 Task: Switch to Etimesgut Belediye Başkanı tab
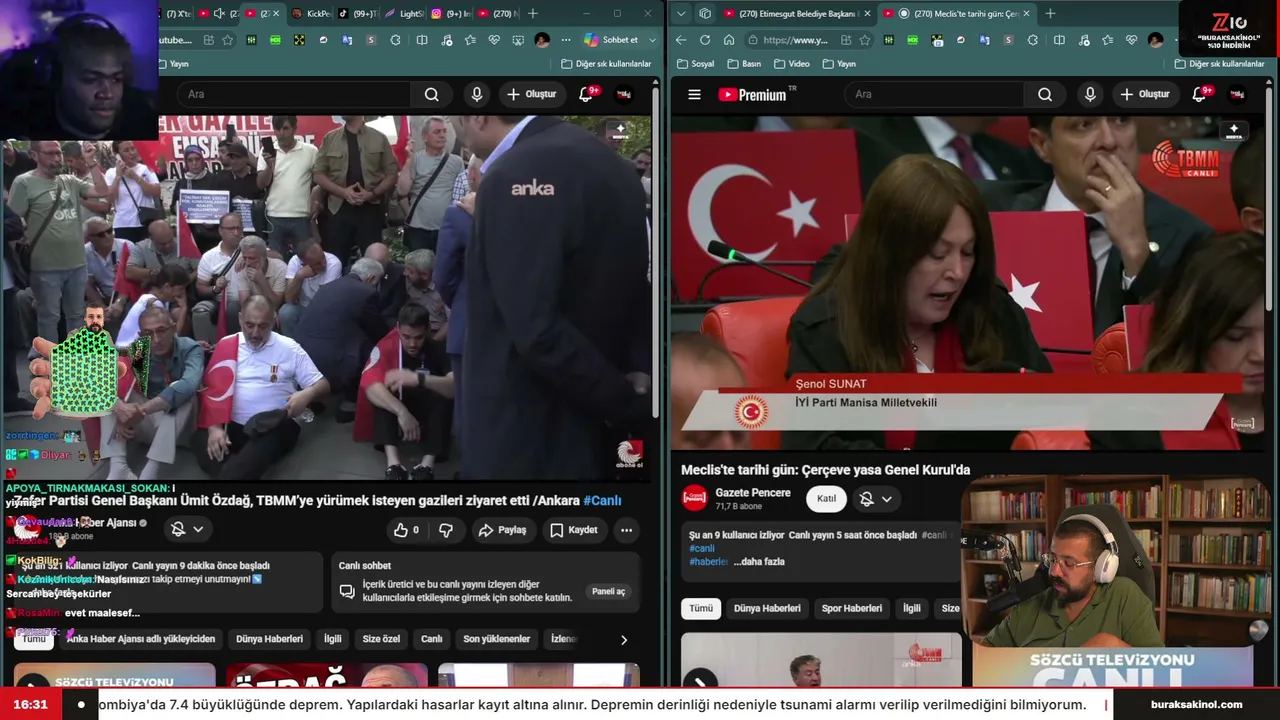(x=797, y=13)
